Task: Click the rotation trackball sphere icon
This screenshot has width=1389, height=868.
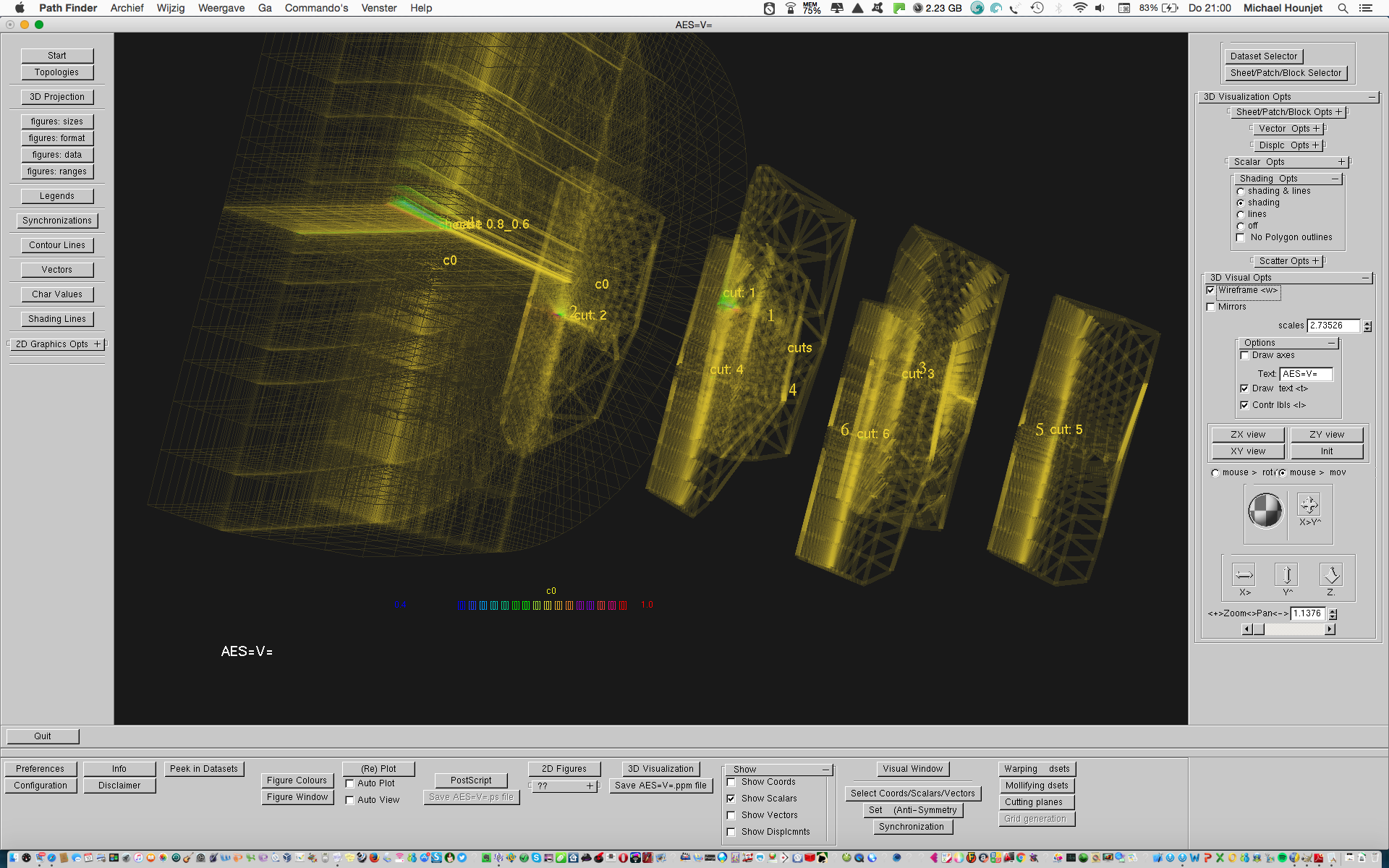Action: point(1265,511)
